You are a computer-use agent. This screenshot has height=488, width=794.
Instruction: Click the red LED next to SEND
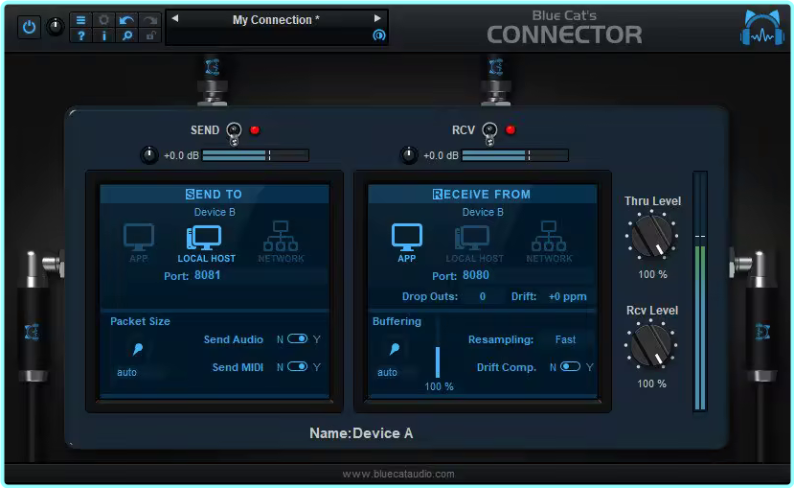[255, 130]
